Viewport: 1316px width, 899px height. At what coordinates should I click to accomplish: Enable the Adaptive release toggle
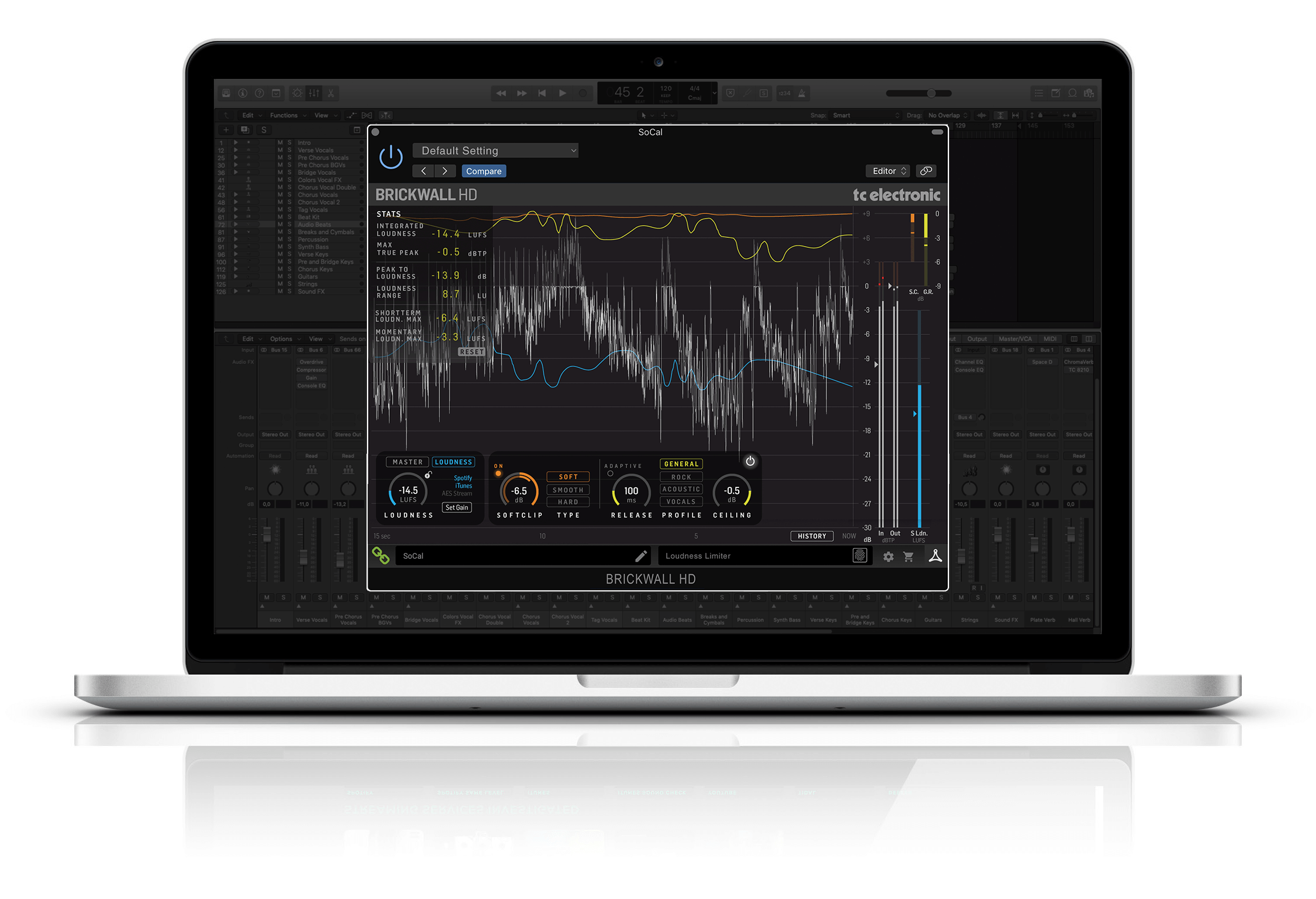(x=610, y=473)
